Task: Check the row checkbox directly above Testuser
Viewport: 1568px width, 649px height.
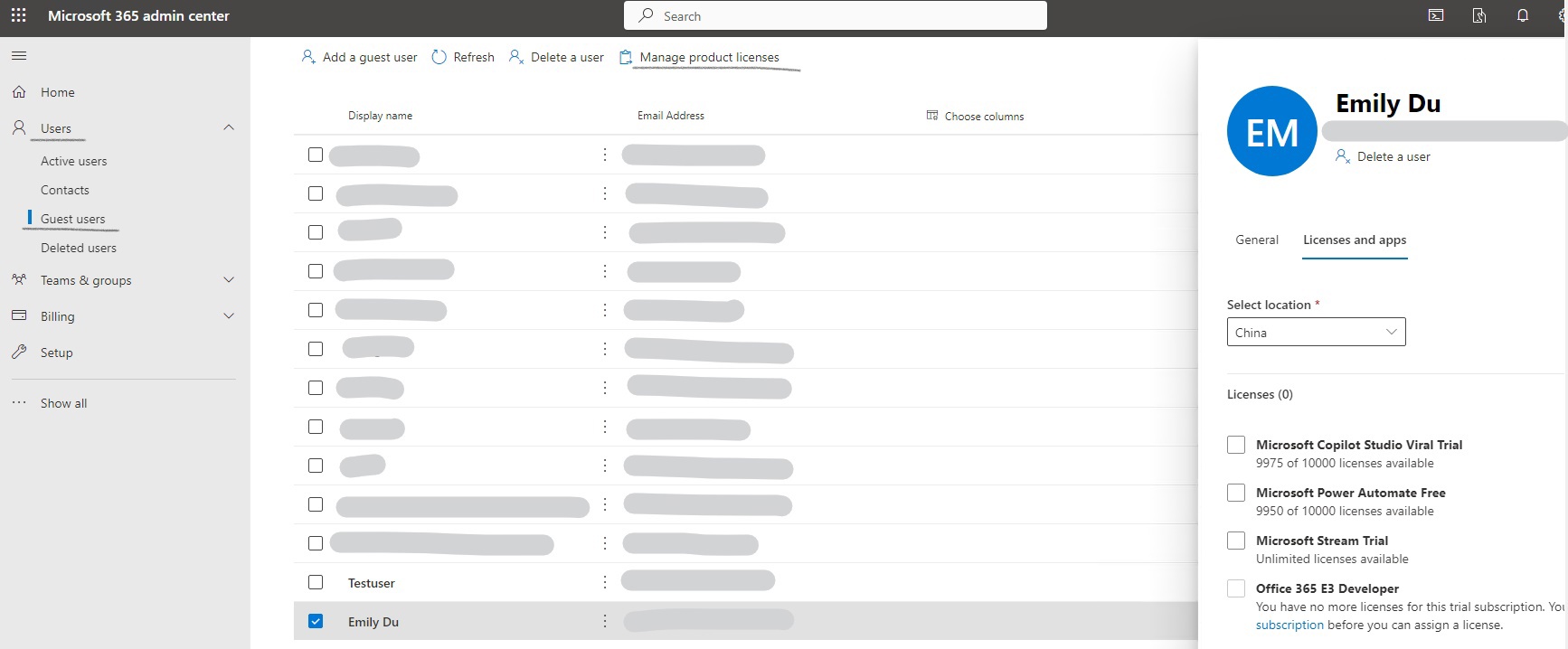Action: (316, 543)
